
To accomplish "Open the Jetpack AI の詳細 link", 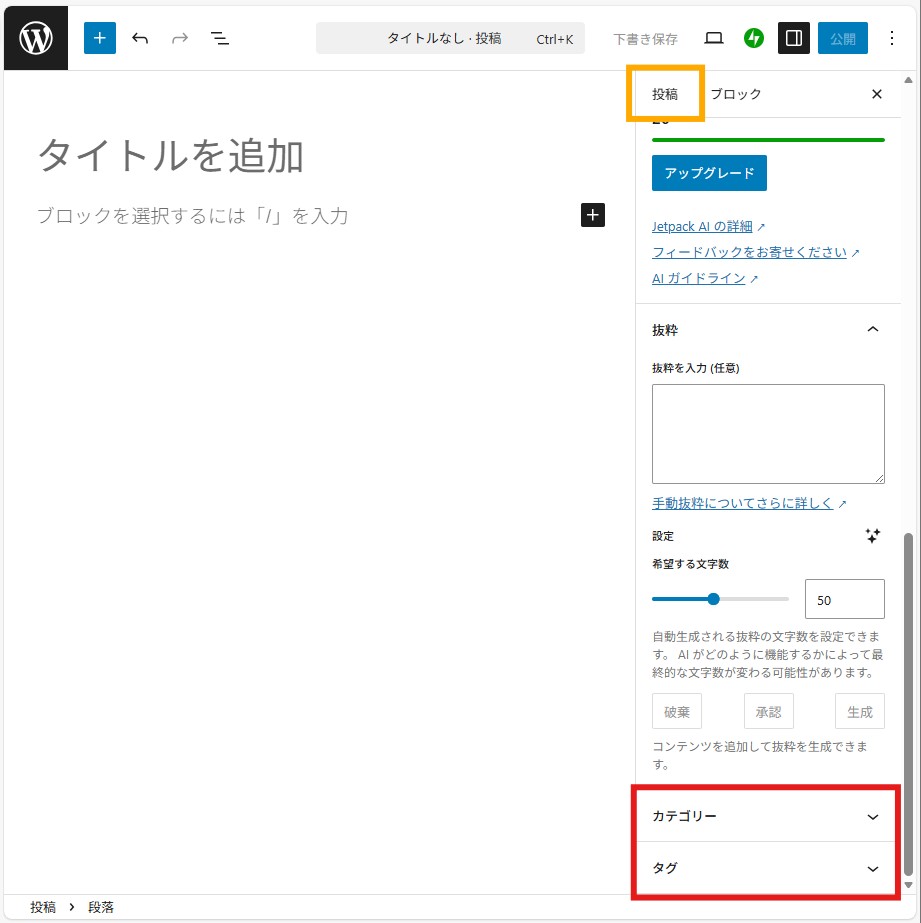I will point(702,227).
